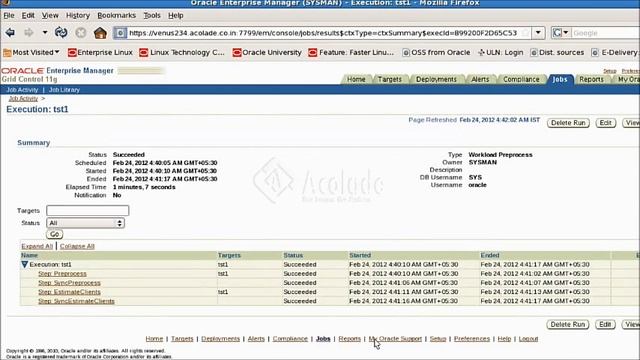Image resolution: width=640 pixels, height=360 pixels.
Task: Click the top Delete Run button
Action: 568,123
